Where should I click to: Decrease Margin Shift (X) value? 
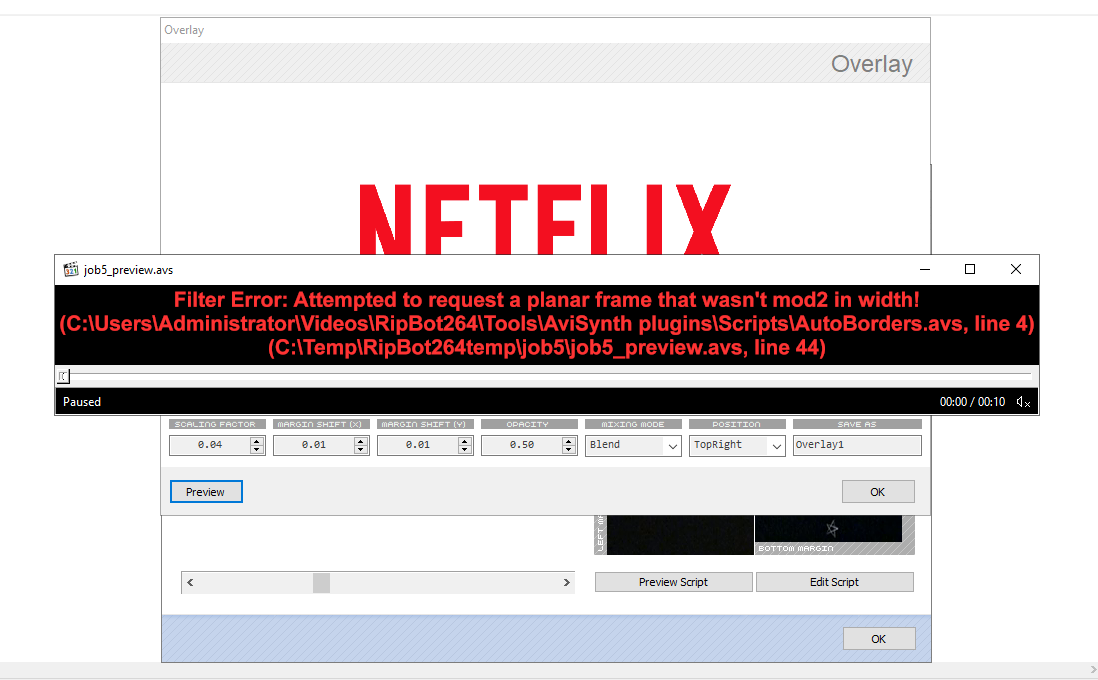pos(361,449)
